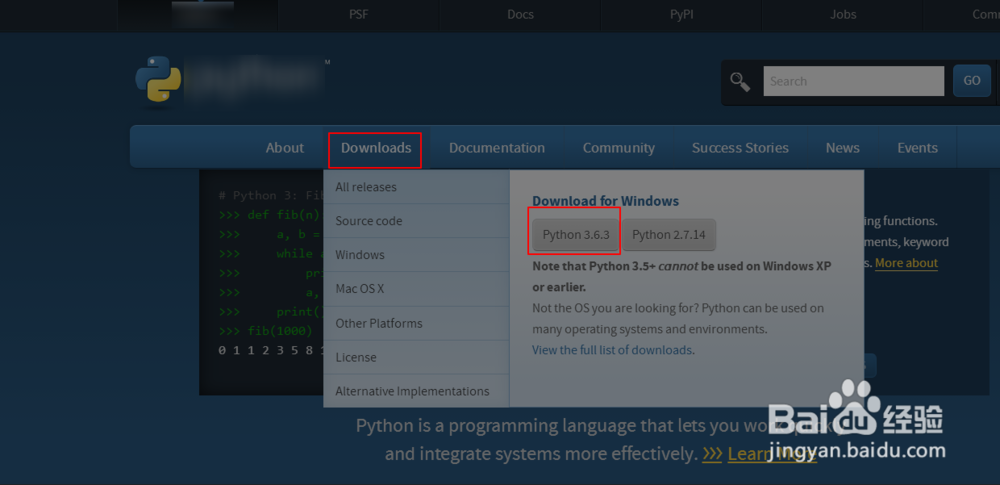Open the Jobs top bar tab
Image resolution: width=1000 pixels, height=485 pixels.
[x=842, y=14]
